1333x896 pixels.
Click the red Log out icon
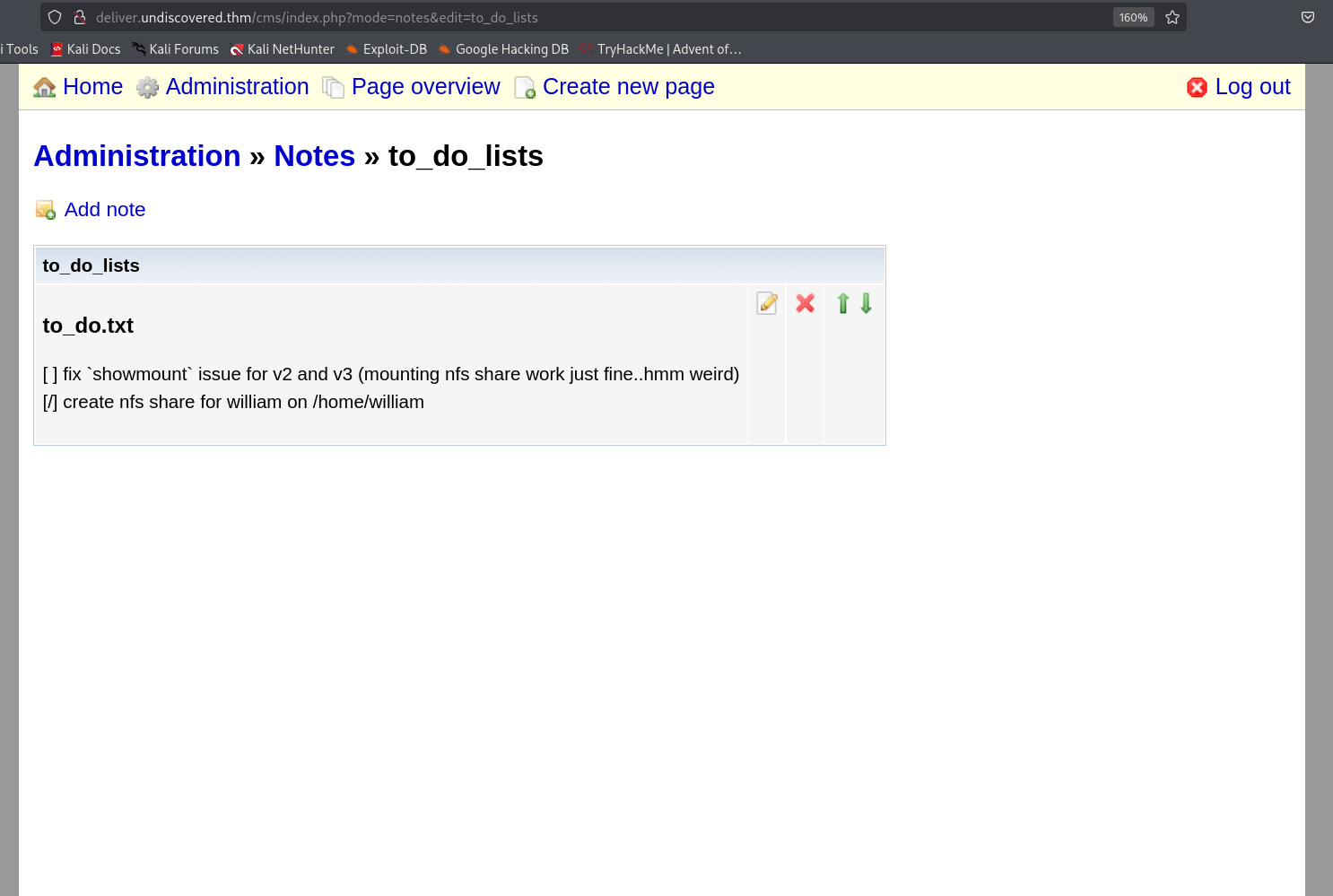pos(1197,87)
